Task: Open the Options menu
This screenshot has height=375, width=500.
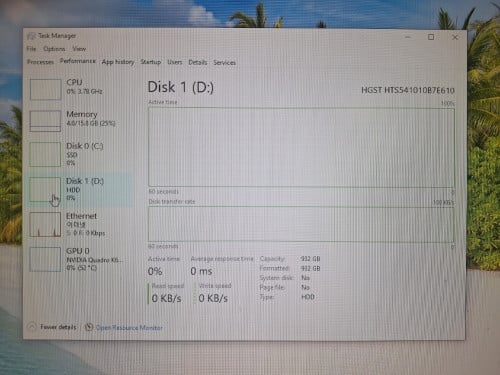Action: tap(54, 49)
